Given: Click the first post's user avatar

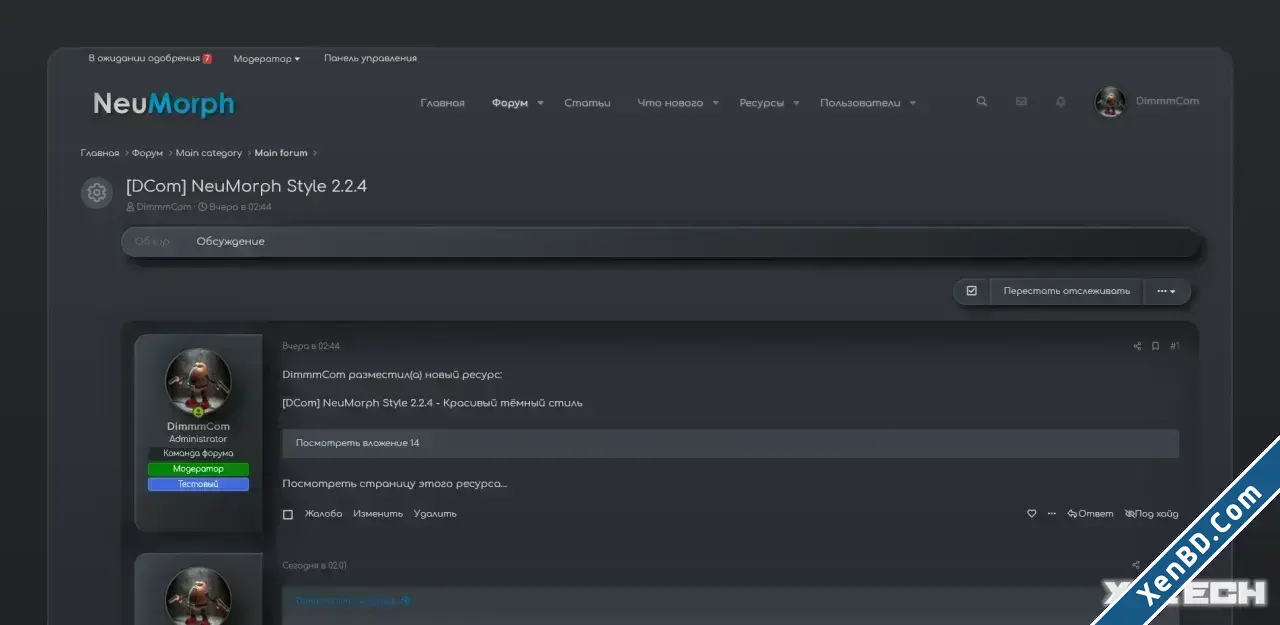Looking at the screenshot, I should 198,382.
